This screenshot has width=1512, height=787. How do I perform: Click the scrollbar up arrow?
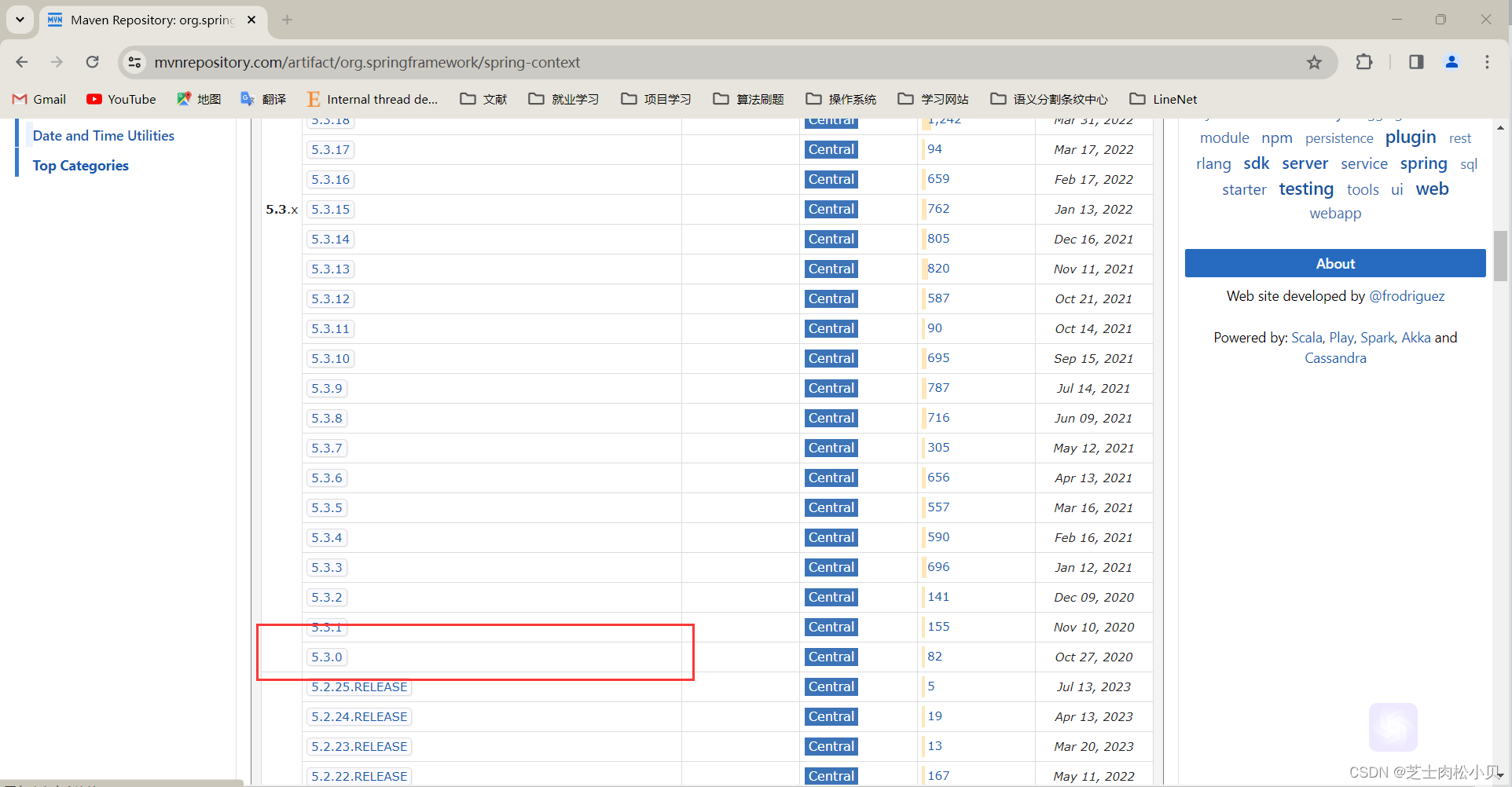(x=1500, y=127)
